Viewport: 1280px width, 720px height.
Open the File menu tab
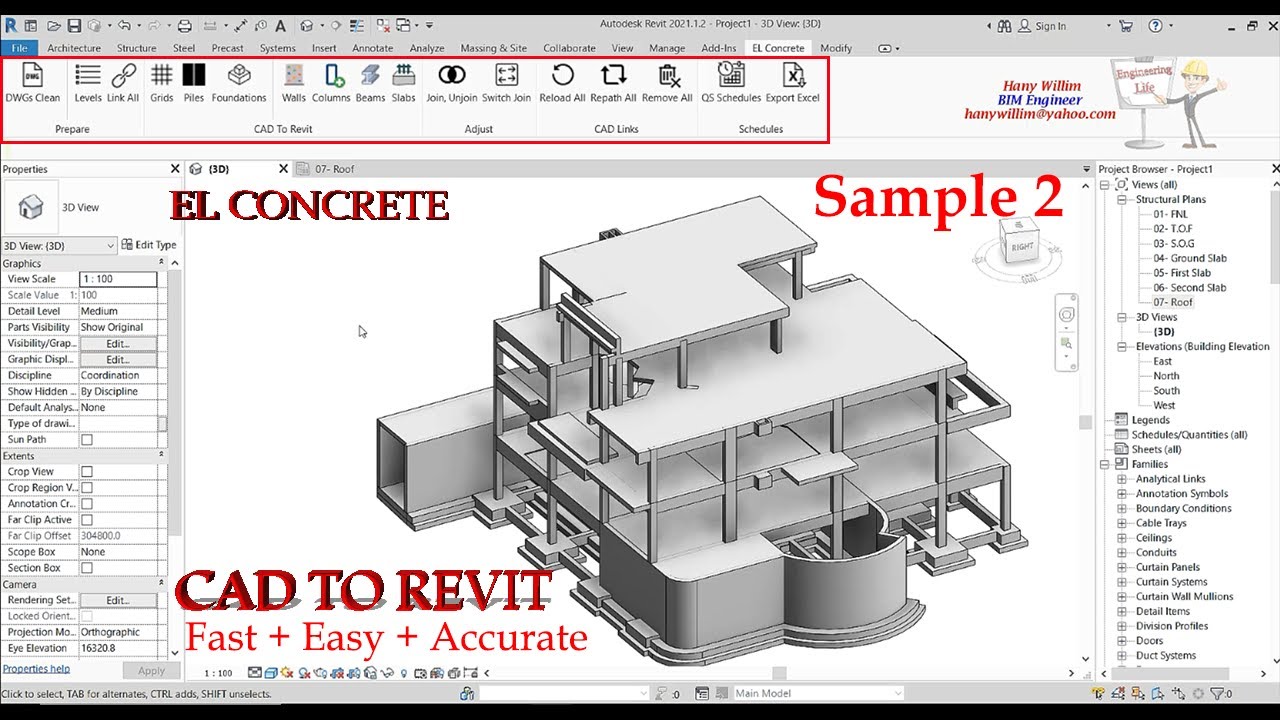pyautogui.click(x=19, y=48)
